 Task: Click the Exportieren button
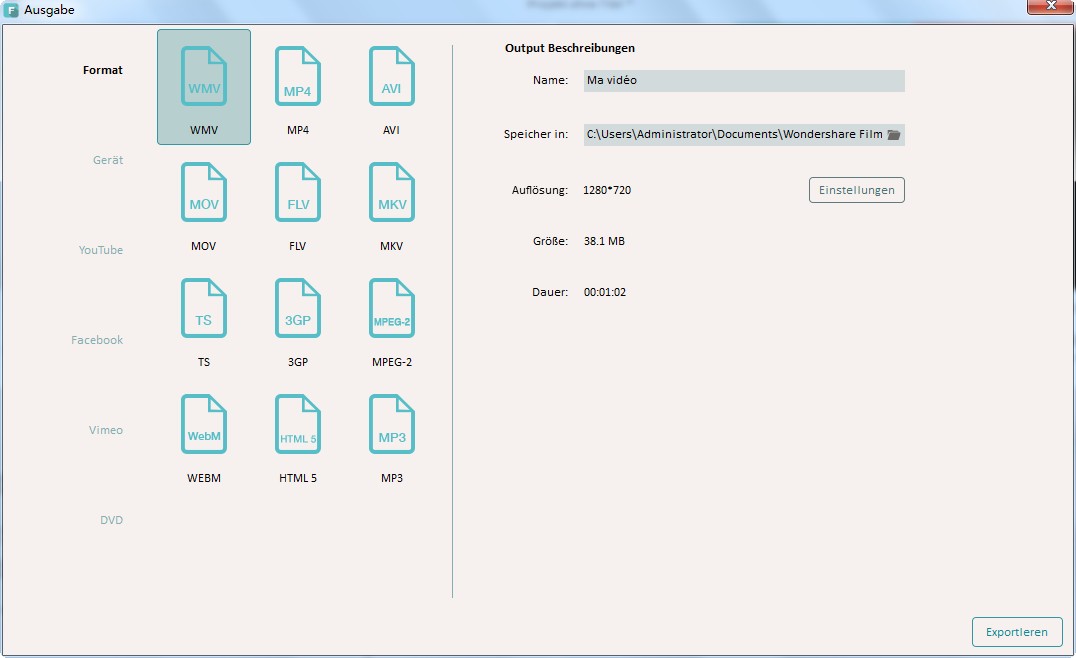pyautogui.click(x=1017, y=632)
